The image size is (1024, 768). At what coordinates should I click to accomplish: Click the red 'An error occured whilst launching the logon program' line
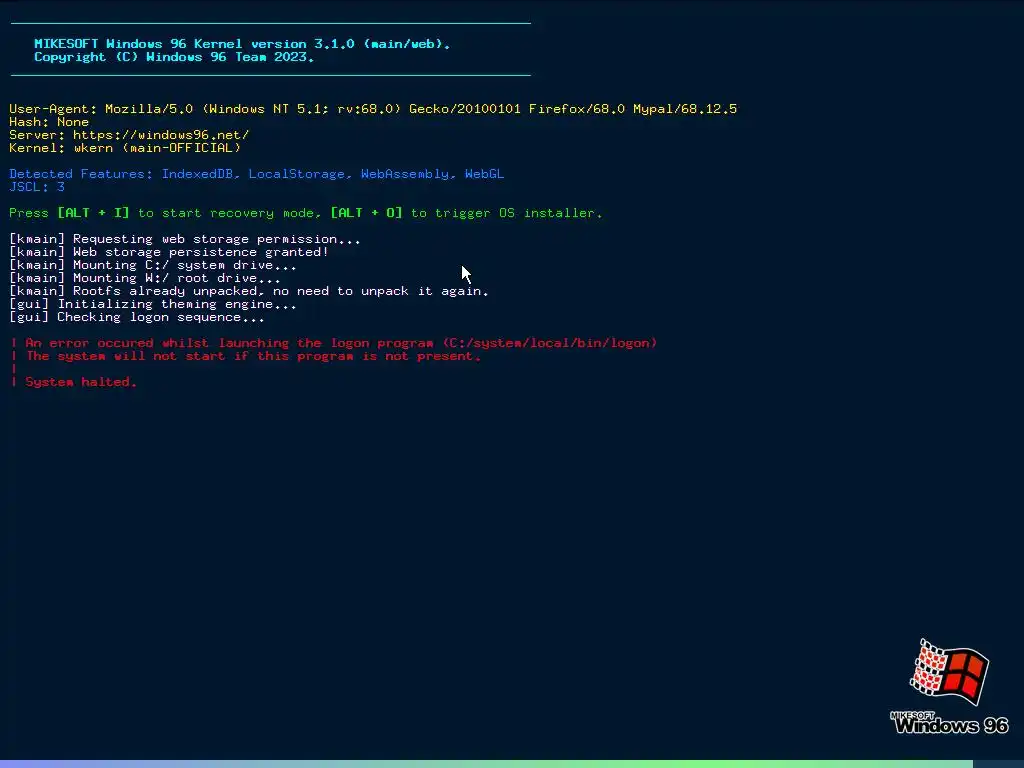pos(334,343)
